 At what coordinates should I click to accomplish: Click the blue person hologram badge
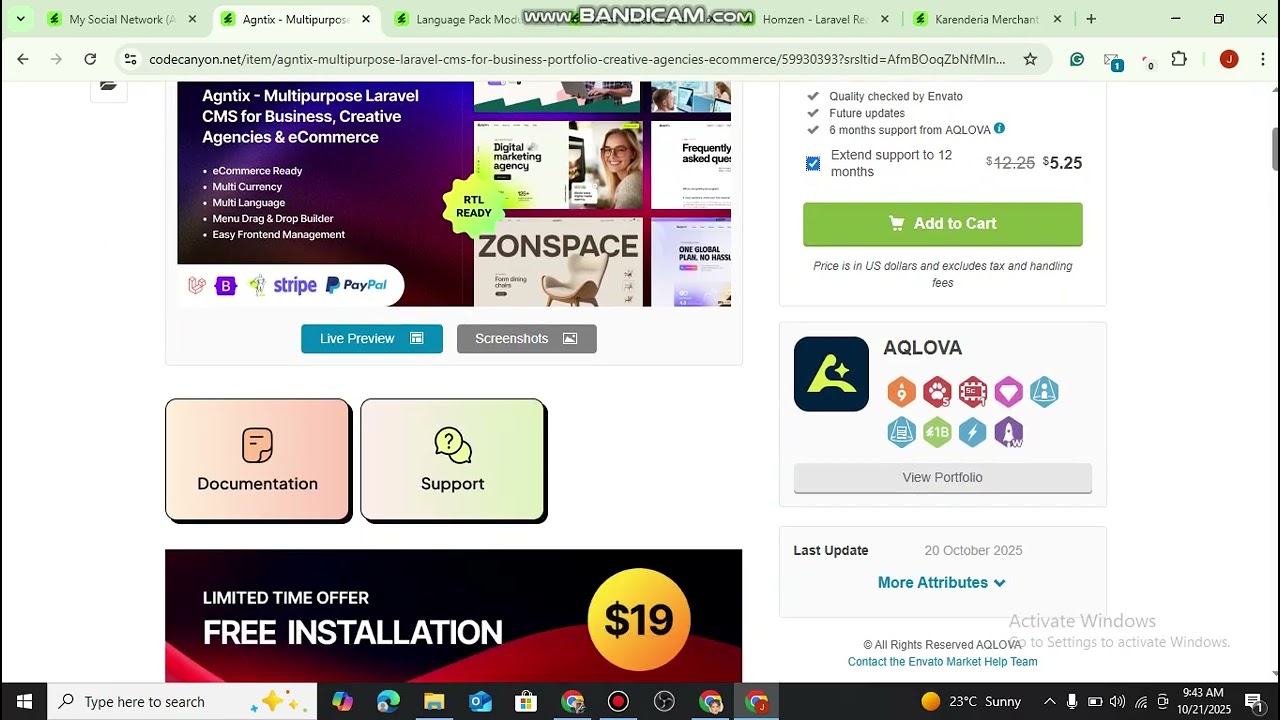[x=1044, y=392]
